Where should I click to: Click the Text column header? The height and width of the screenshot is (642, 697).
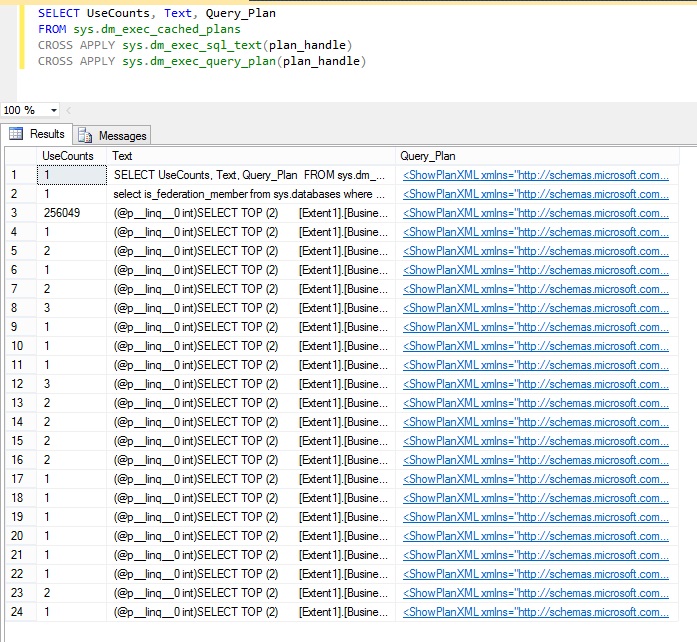click(122, 156)
